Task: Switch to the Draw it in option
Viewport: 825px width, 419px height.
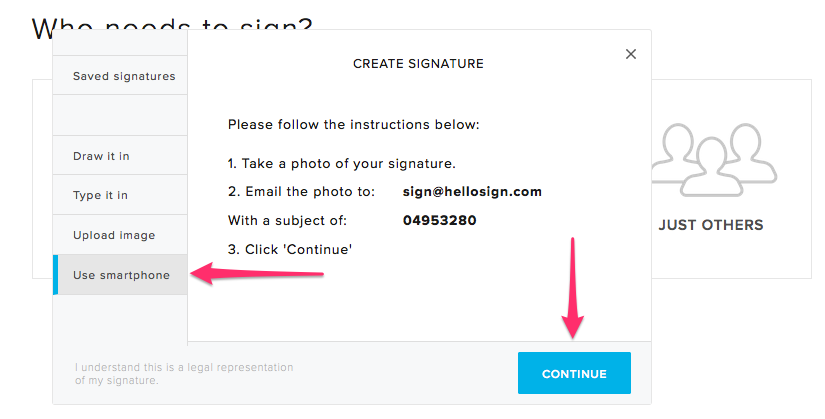Action: pyautogui.click(x=101, y=156)
